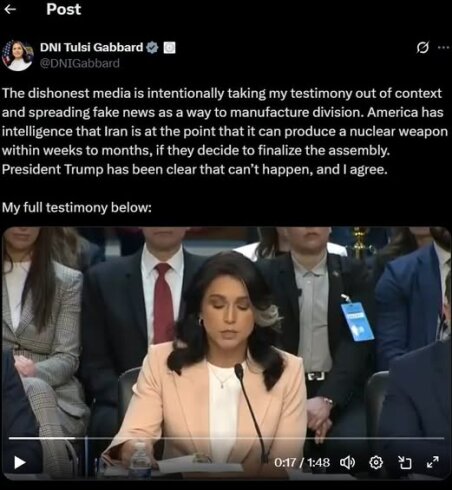The width and height of the screenshot is (452, 490).
Task: Click the current playhead on the progress bar
Action: pos(76,438)
